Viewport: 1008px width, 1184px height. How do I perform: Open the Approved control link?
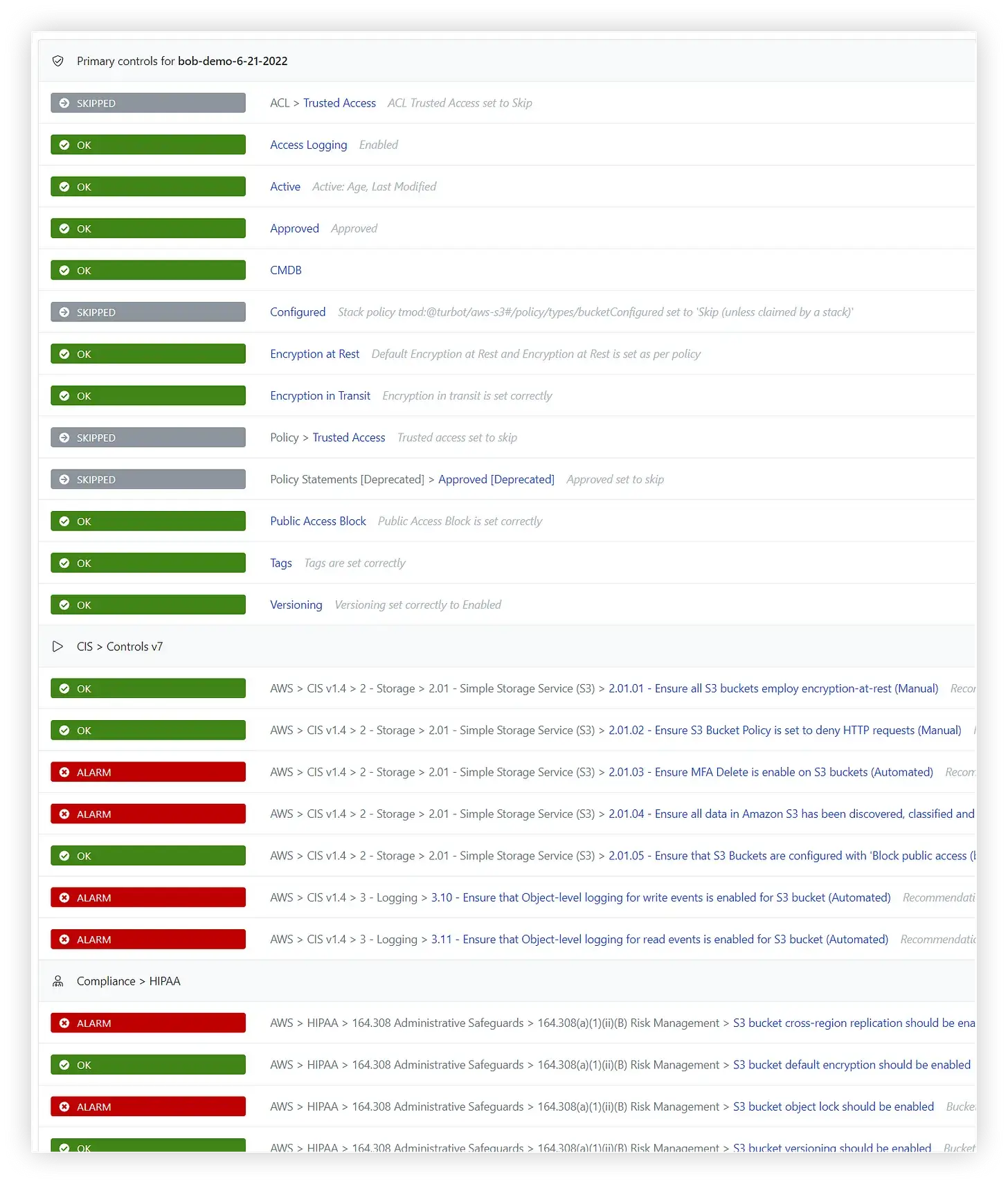click(x=294, y=228)
